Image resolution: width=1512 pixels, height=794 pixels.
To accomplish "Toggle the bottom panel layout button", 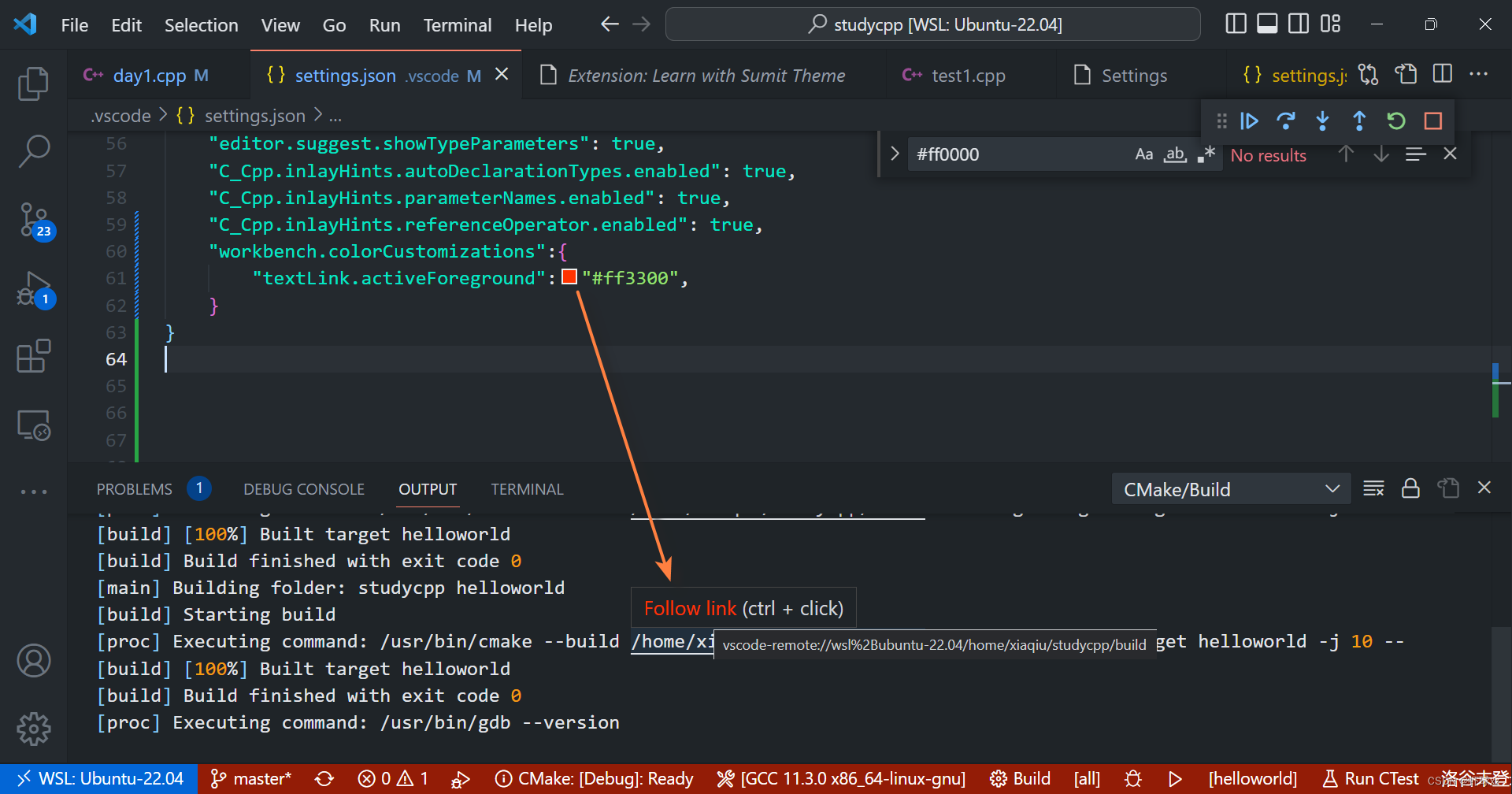I will pos(1267,24).
